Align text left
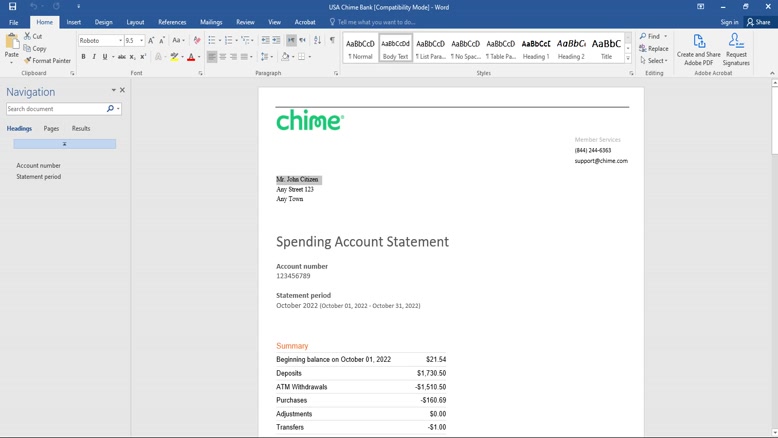 pyautogui.click(x=212, y=57)
